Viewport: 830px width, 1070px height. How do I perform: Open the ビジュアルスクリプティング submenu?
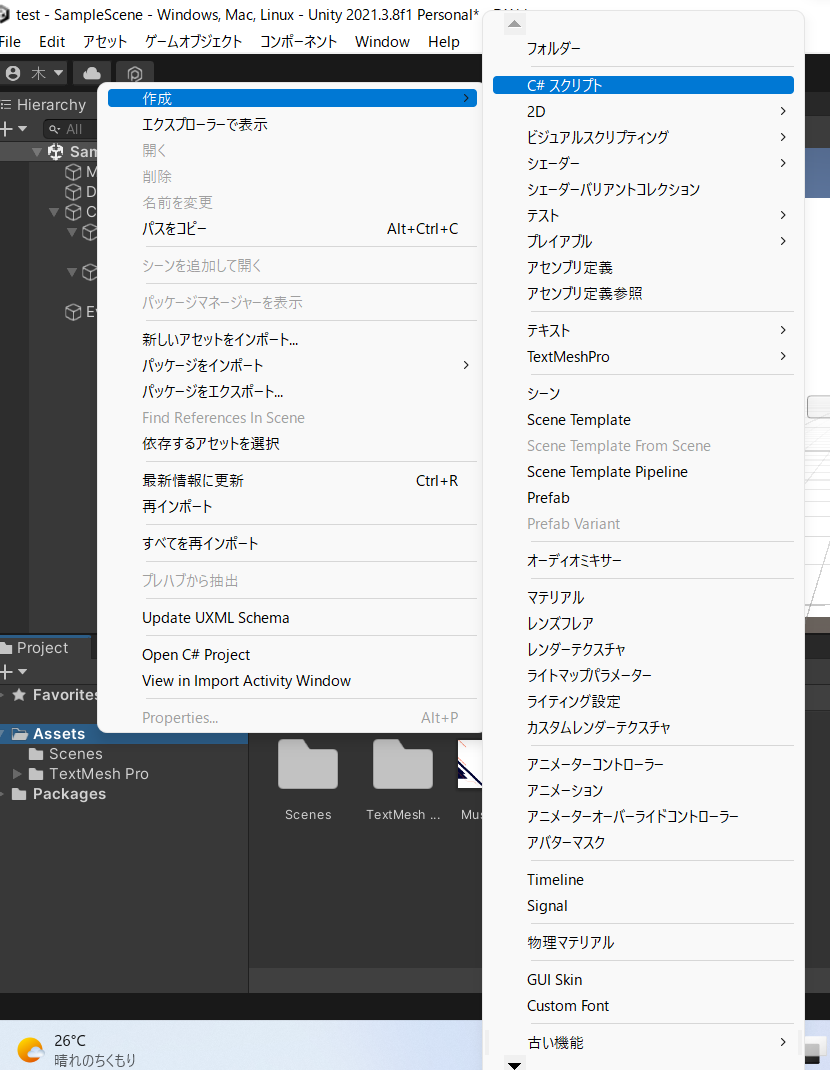tap(643, 137)
